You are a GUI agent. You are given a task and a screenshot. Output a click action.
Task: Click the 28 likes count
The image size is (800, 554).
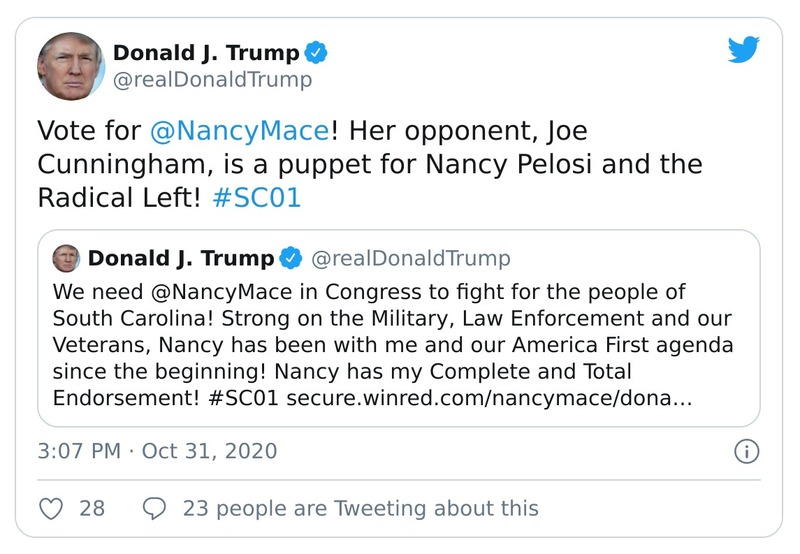click(92, 508)
